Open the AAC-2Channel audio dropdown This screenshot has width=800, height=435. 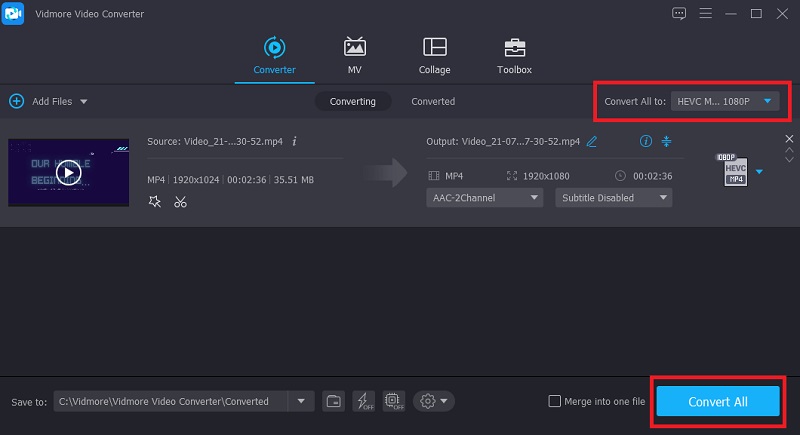485,198
